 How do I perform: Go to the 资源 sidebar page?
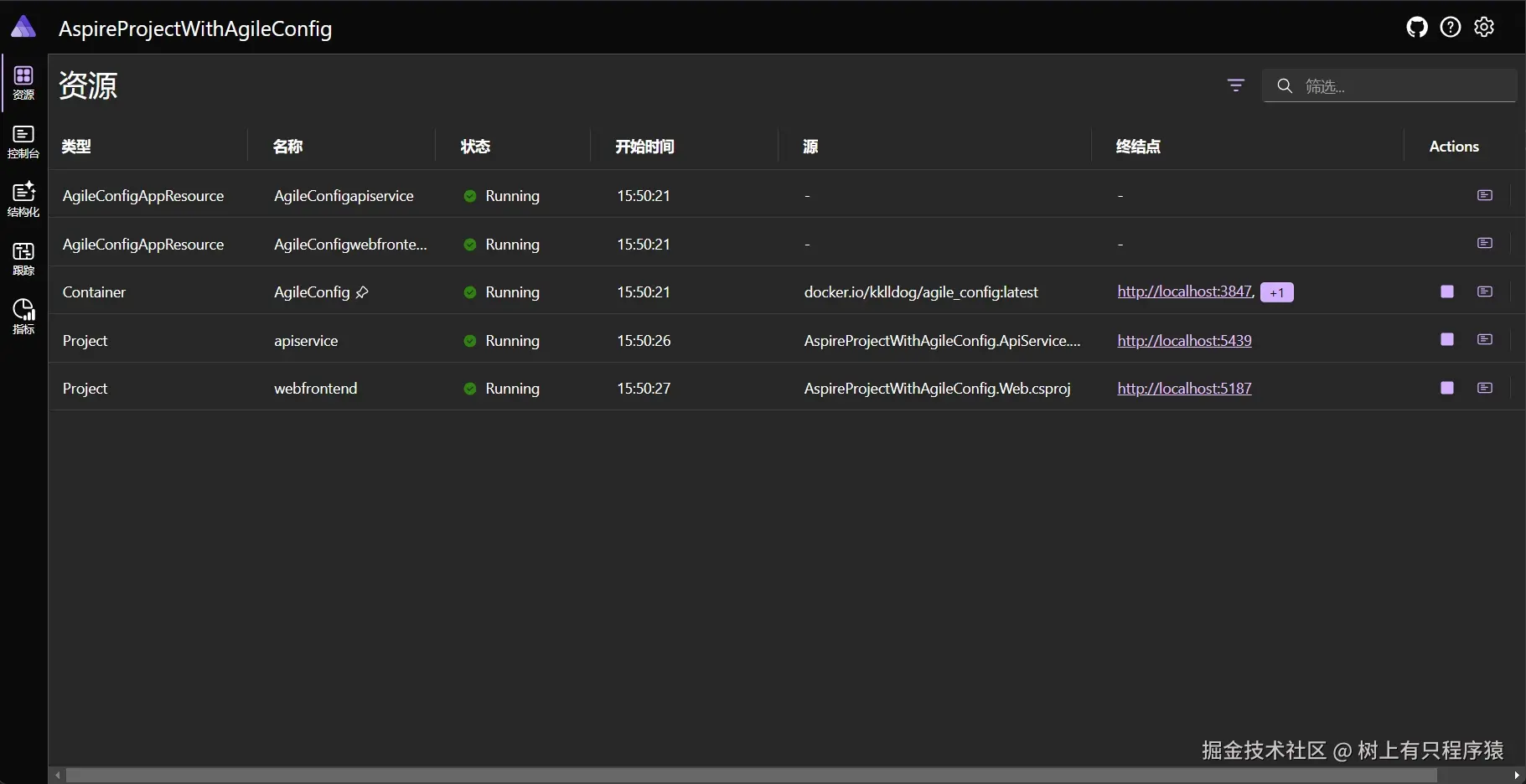coord(23,83)
